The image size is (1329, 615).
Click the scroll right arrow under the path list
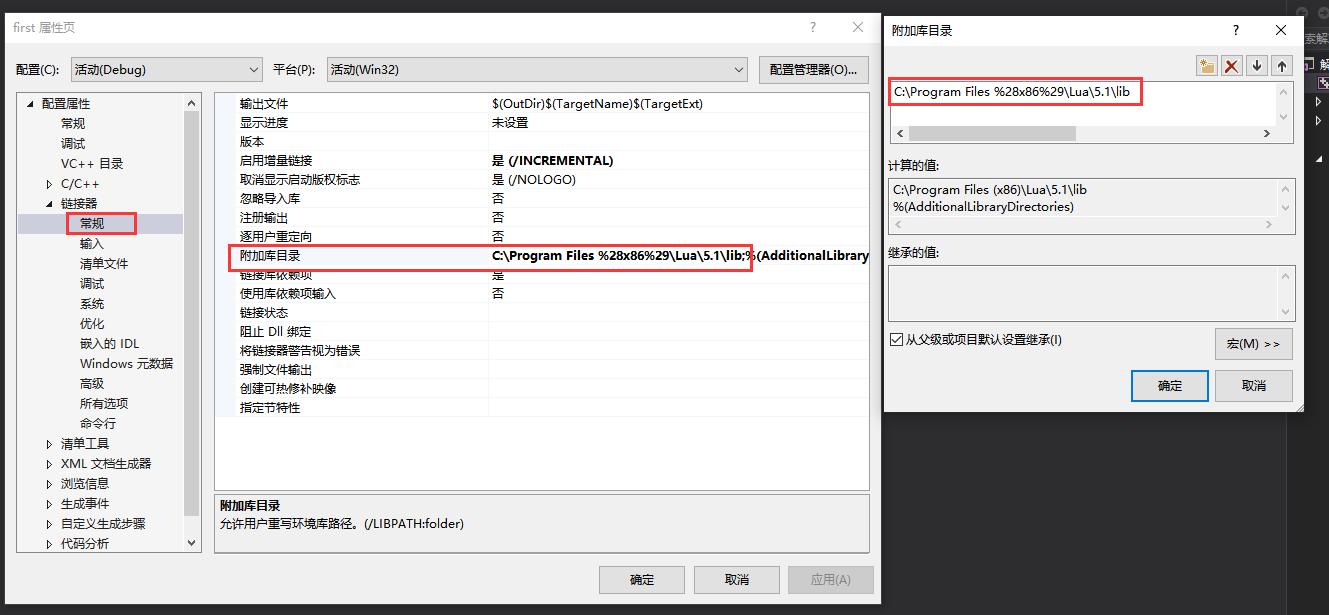(x=1267, y=134)
